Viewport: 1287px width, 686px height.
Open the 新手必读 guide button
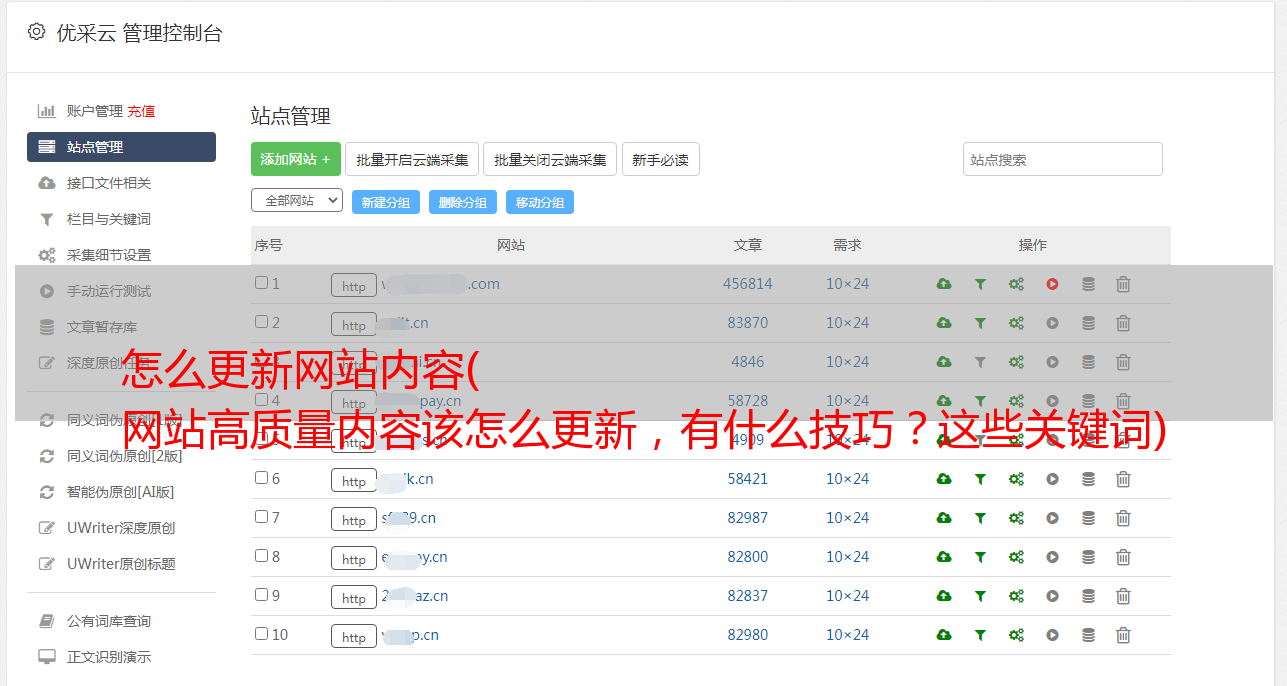click(660, 159)
